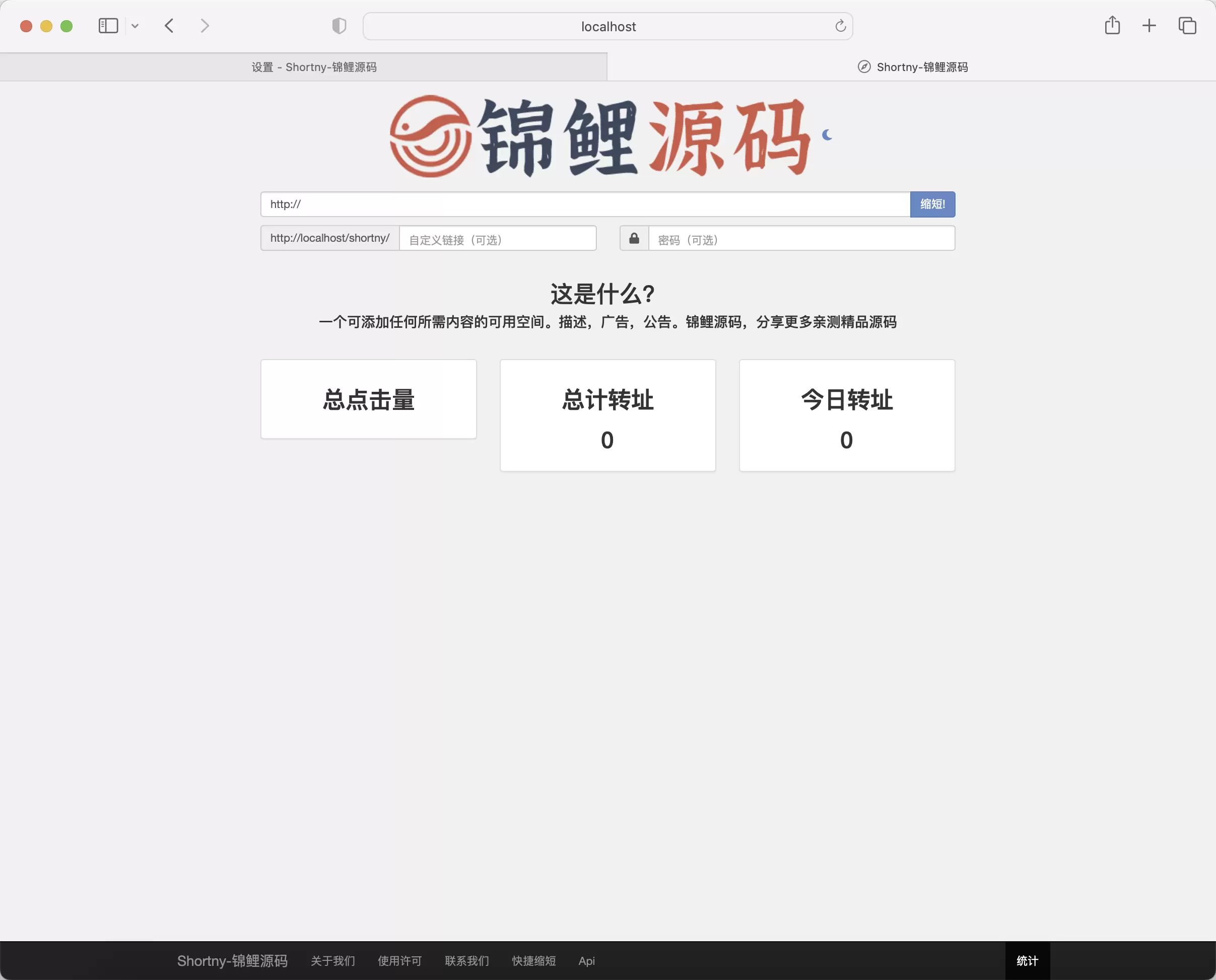Click the 统计 footer button

[x=1028, y=961]
